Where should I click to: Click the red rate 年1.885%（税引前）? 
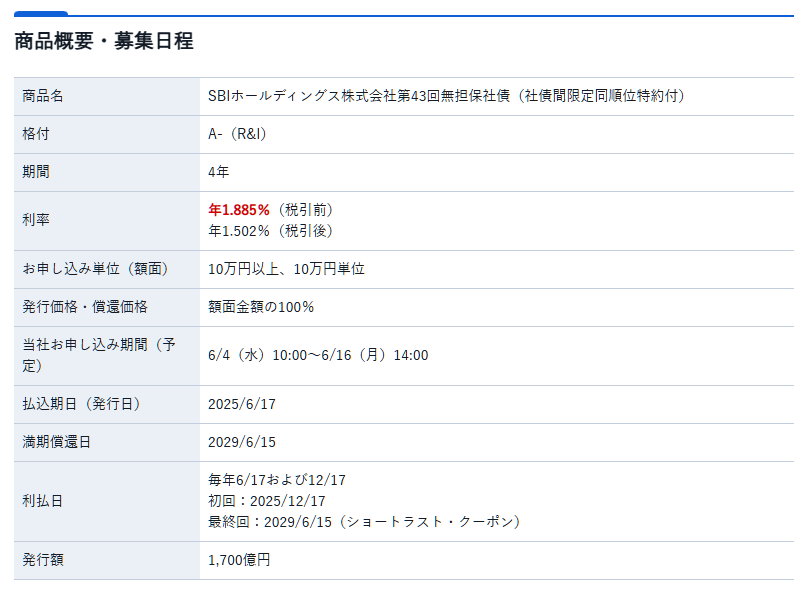(x=271, y=210)
